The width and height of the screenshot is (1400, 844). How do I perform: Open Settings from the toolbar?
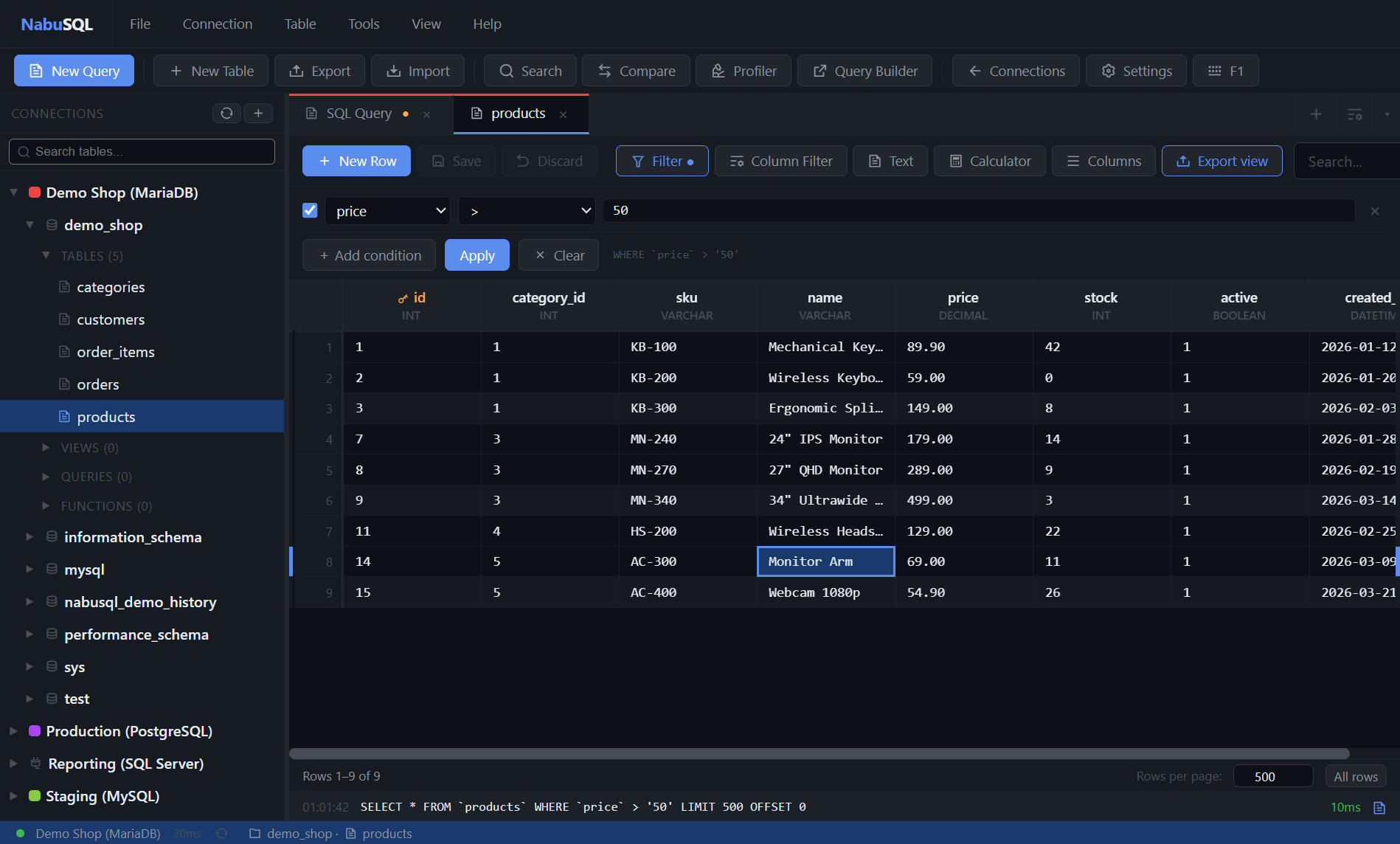click(1136, 71)
